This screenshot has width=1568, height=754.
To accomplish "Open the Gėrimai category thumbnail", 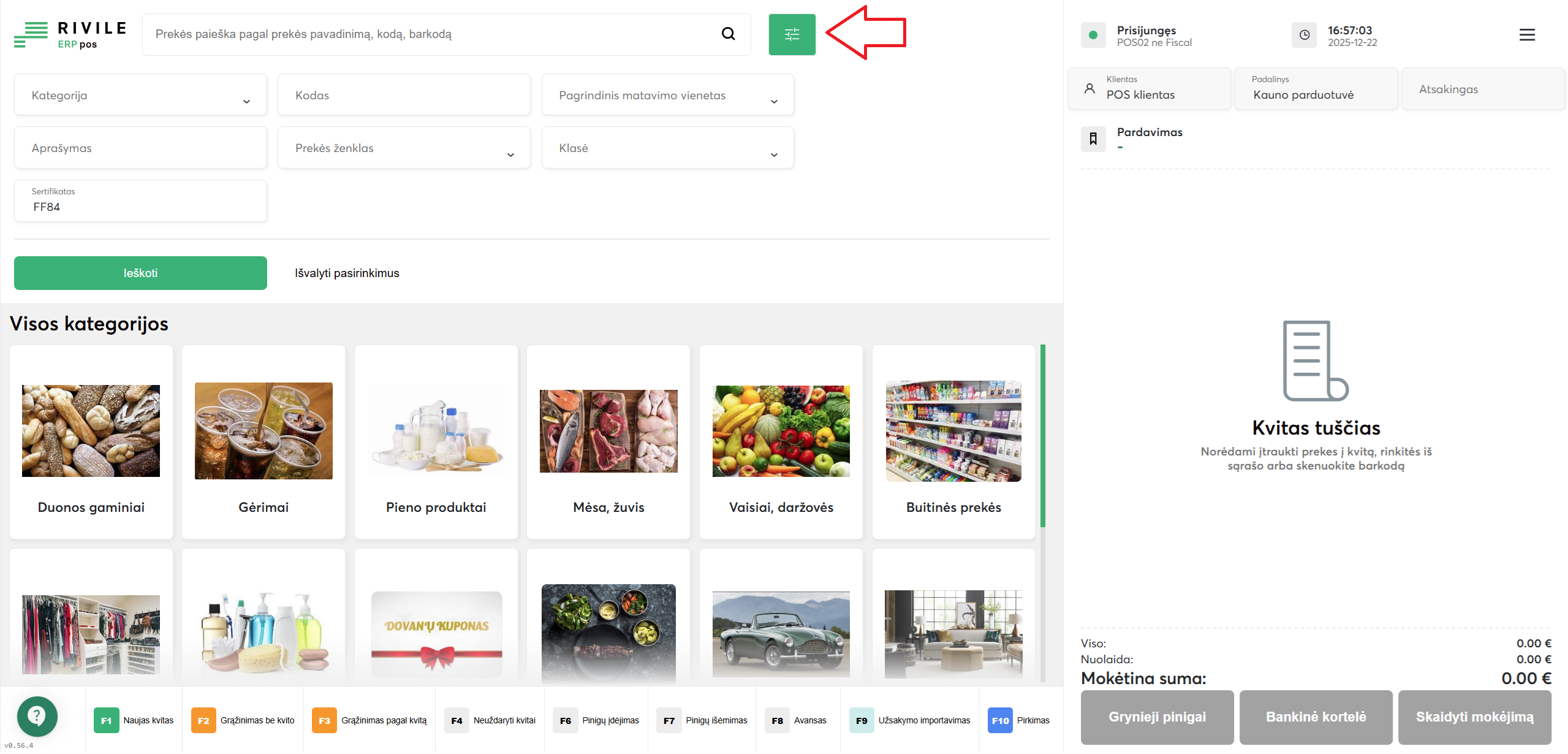I will pyautogui.click(x=263, y=431).
